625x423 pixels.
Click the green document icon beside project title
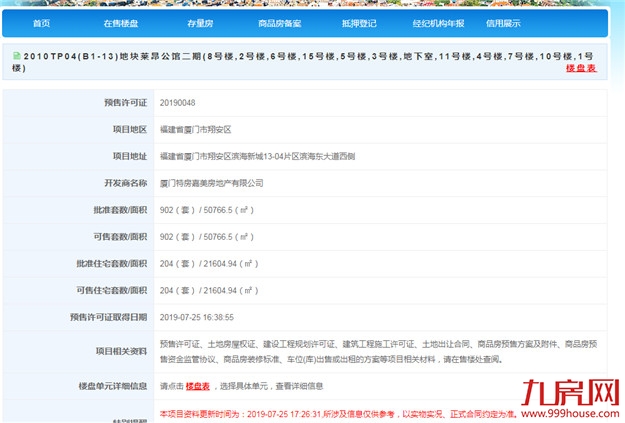click(x=16, y=56)
